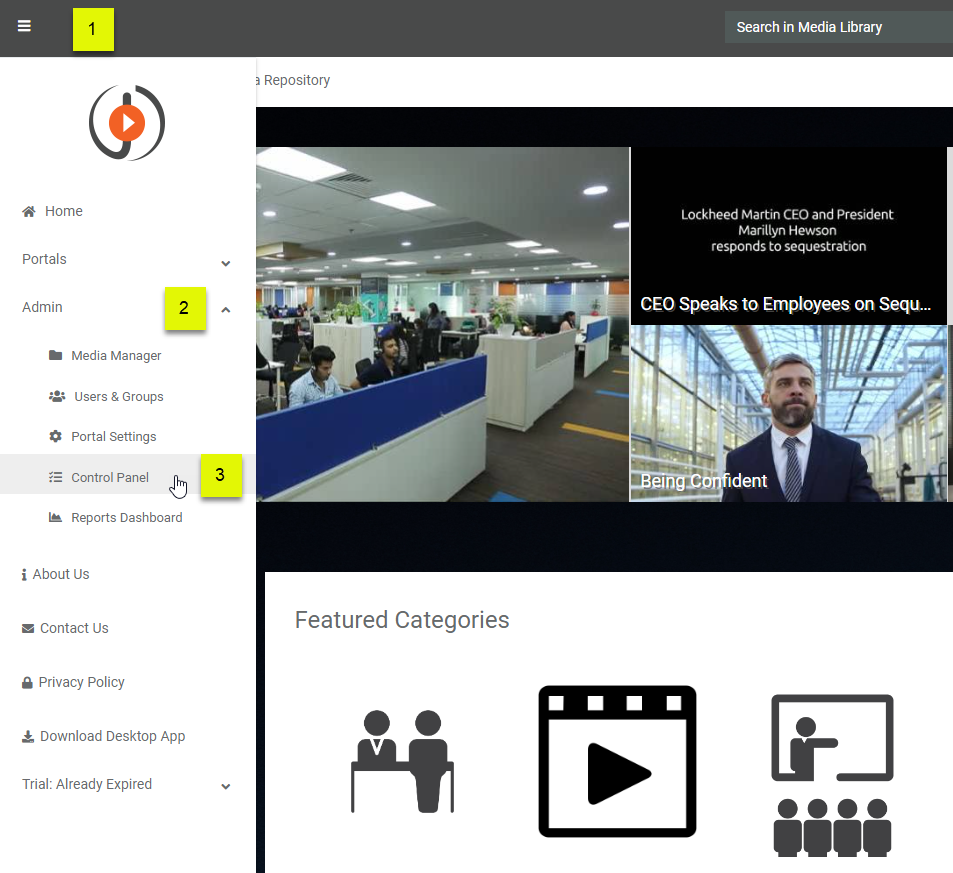Click the orange play logo
The height and width of the screenshot is (873, 953).
pyautogui.click(x=127, y=123)
